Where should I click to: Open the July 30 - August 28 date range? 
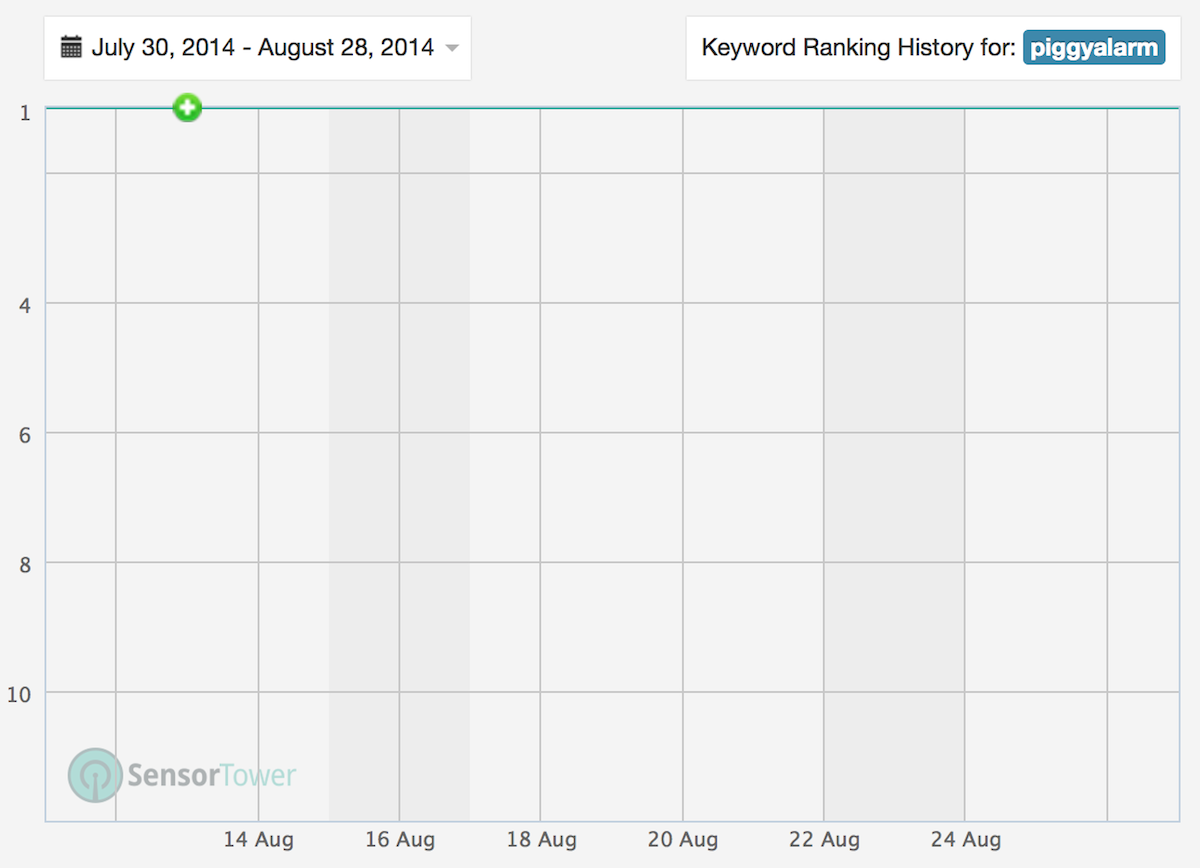pyautogui.click(x=262, y=47)
